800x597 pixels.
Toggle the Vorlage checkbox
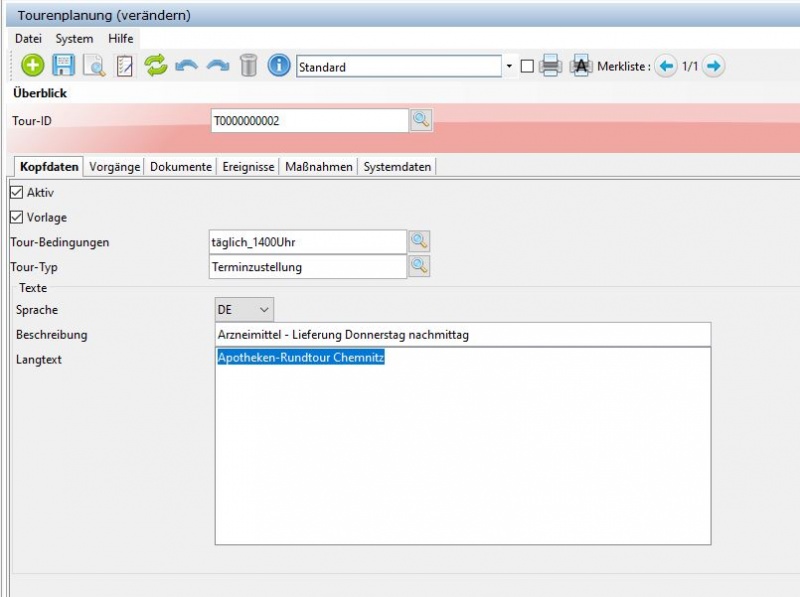pyautogui.click(x=16, y=217)
